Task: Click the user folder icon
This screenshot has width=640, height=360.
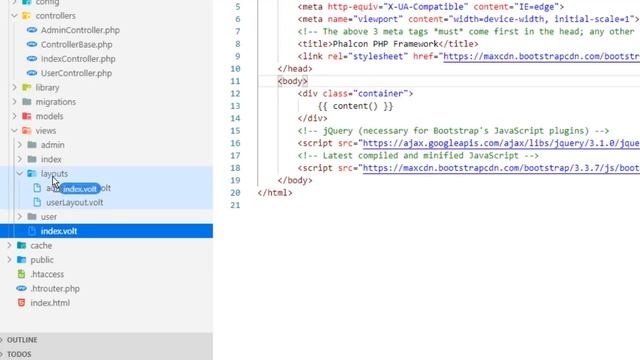Action: coord(32,217)
